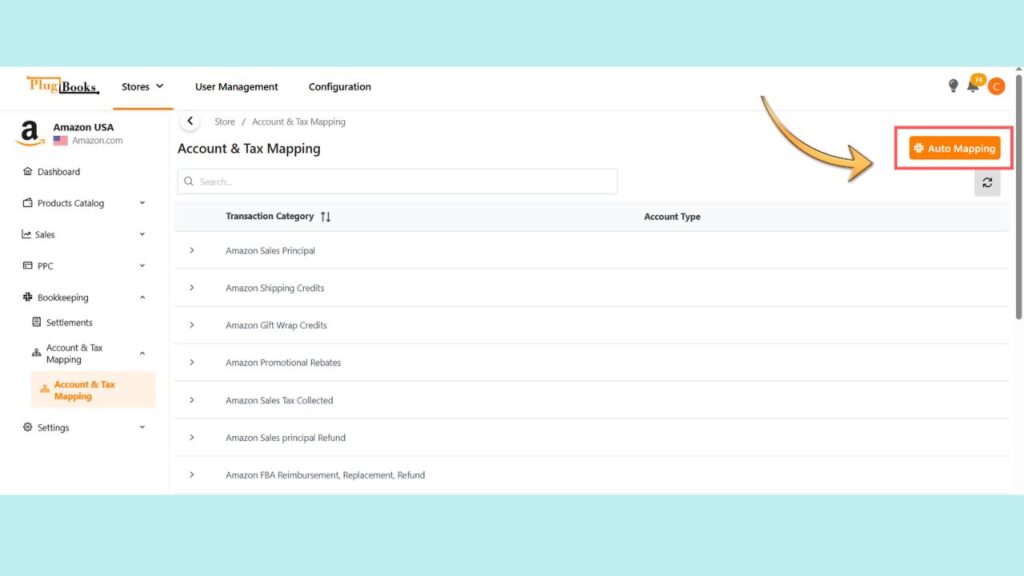This screenshot has height=576, width=1024.
Task: Expand Amazon Sales Principal row
Action: click(191, 250)
